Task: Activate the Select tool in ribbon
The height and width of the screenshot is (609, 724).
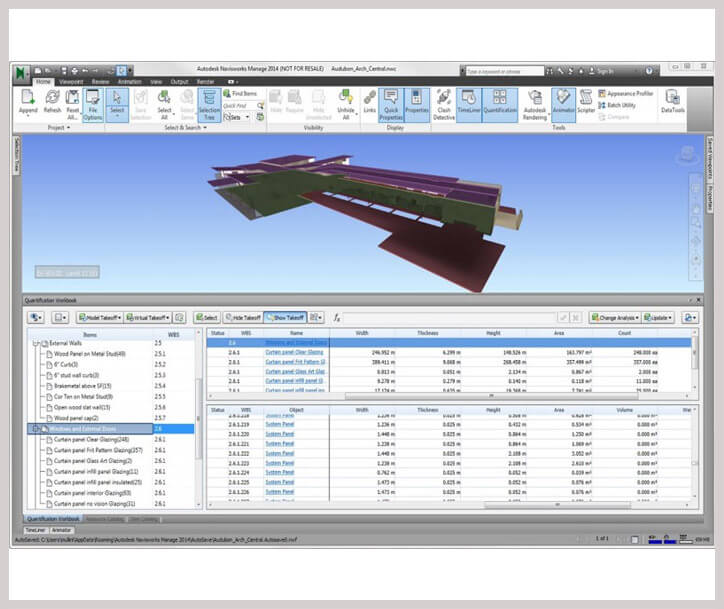Action: pyautogui.click(x=117, y=105)
